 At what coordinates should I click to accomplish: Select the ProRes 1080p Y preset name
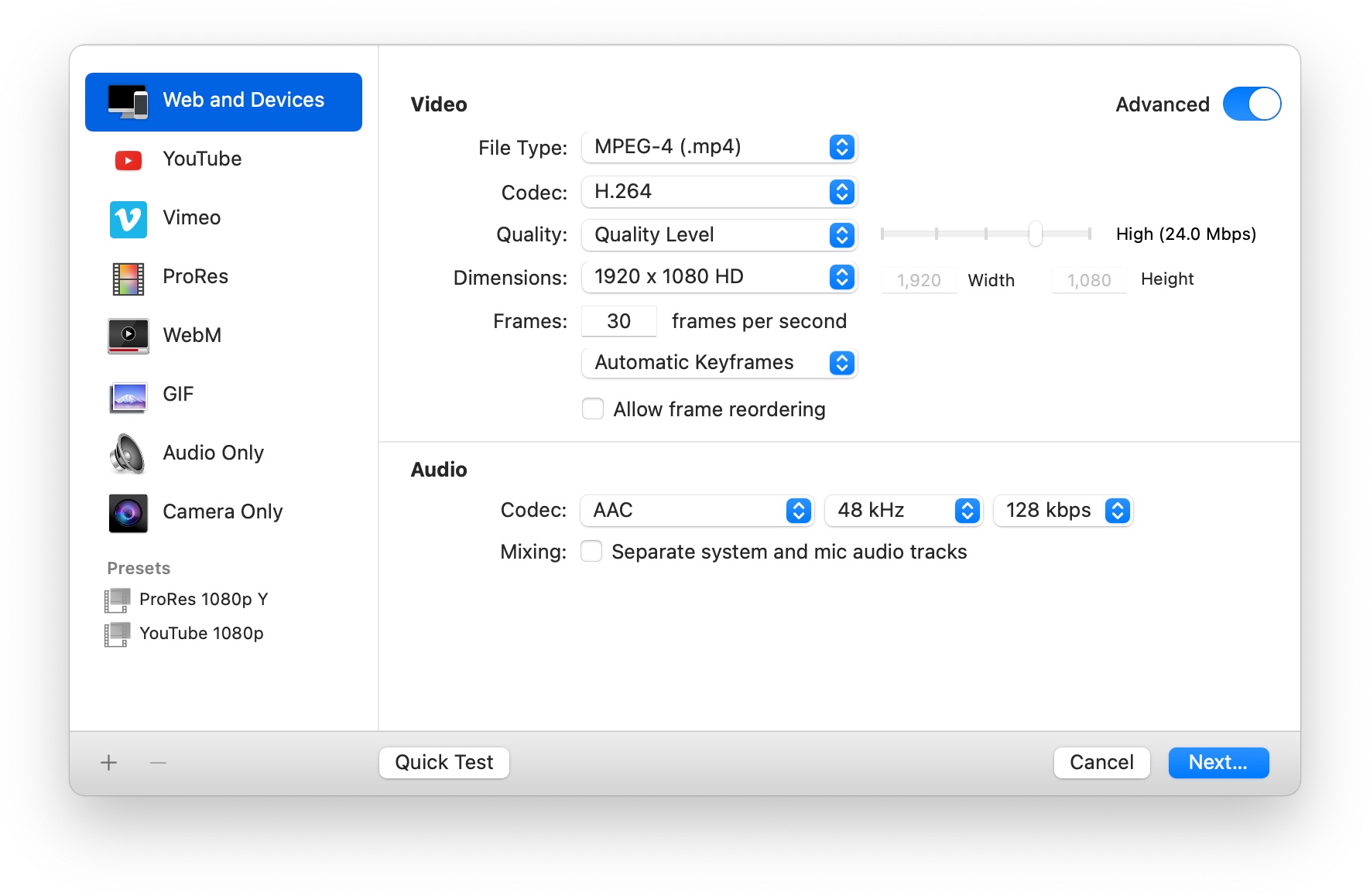(x=204, y=600)
